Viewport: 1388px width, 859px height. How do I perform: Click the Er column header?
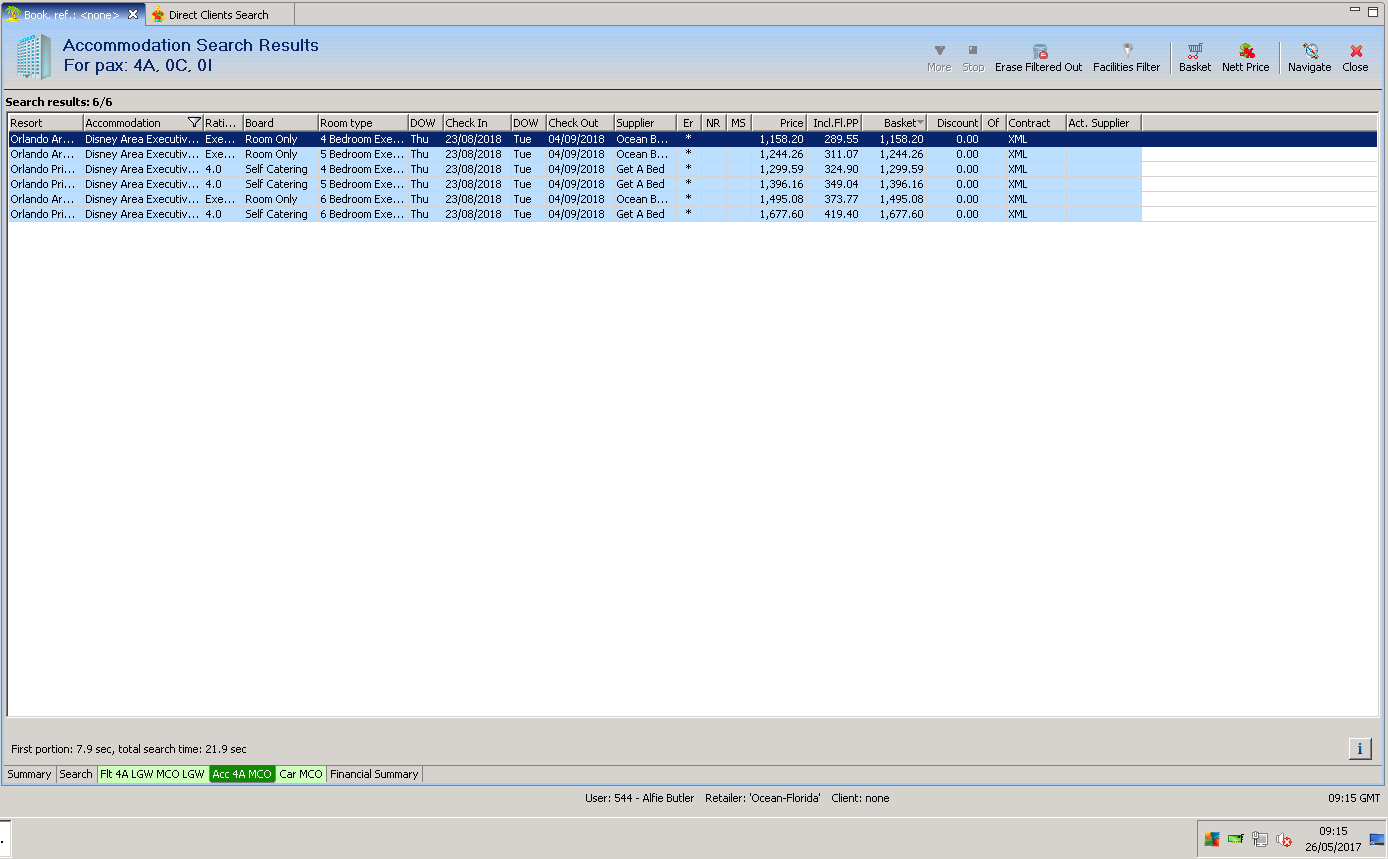[x=689, y=123]
